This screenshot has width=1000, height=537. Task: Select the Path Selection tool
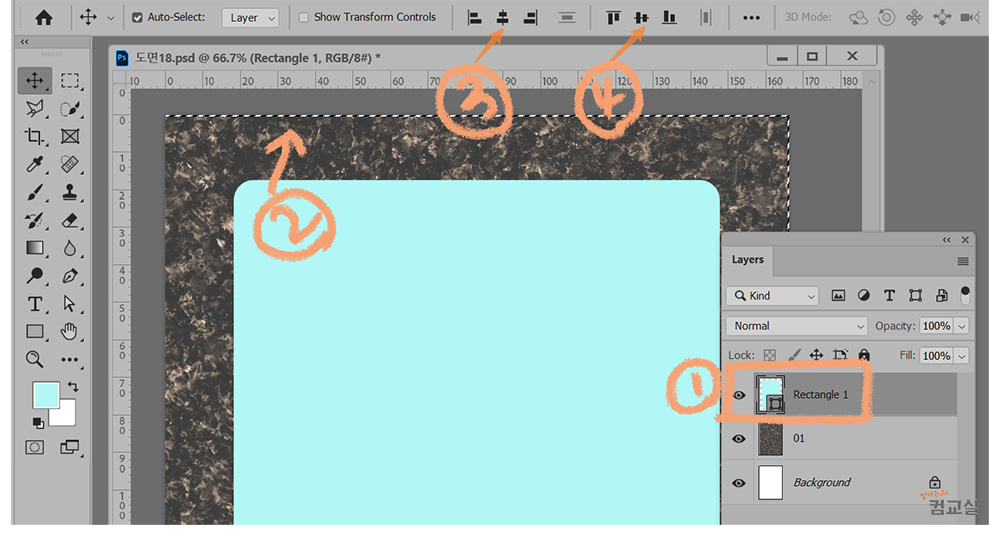click(70, 304)
